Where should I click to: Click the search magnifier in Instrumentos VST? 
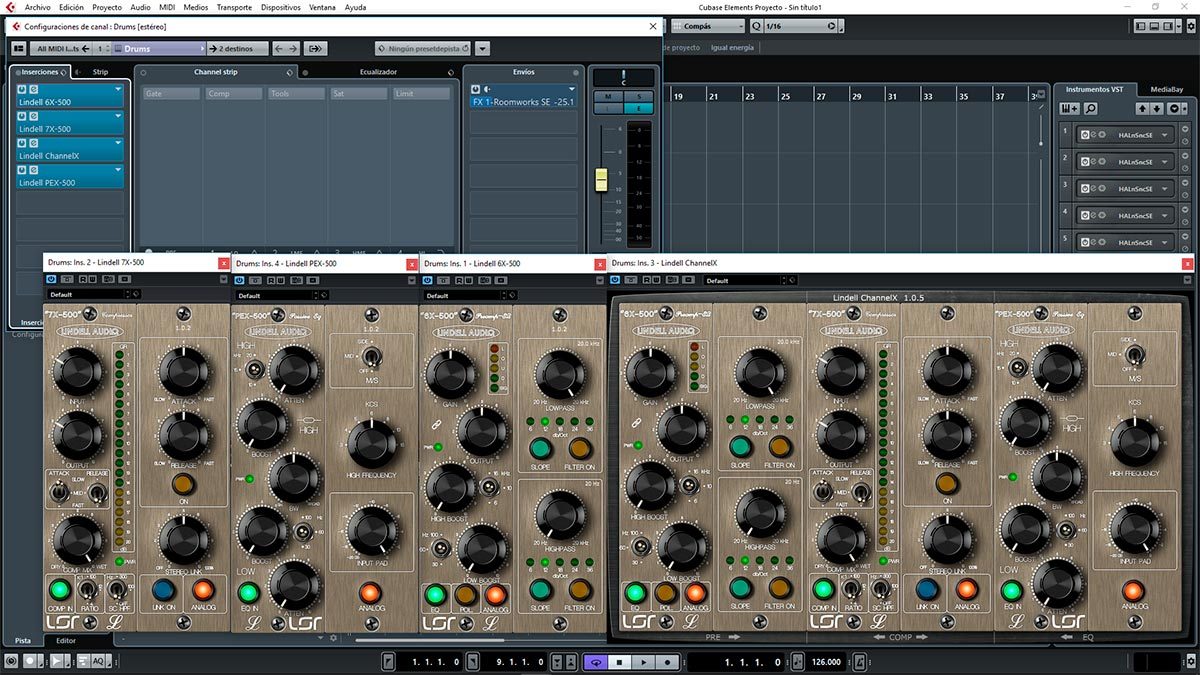click(1090, 108)
